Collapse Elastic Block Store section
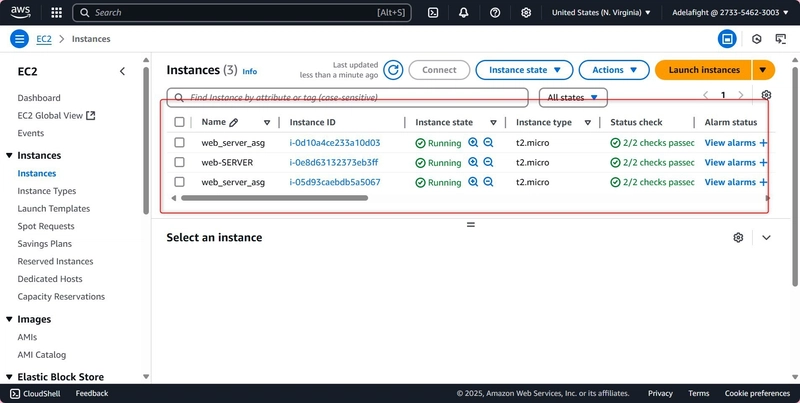The width and height of the screenshot is (800, 403). pos(9,377)
